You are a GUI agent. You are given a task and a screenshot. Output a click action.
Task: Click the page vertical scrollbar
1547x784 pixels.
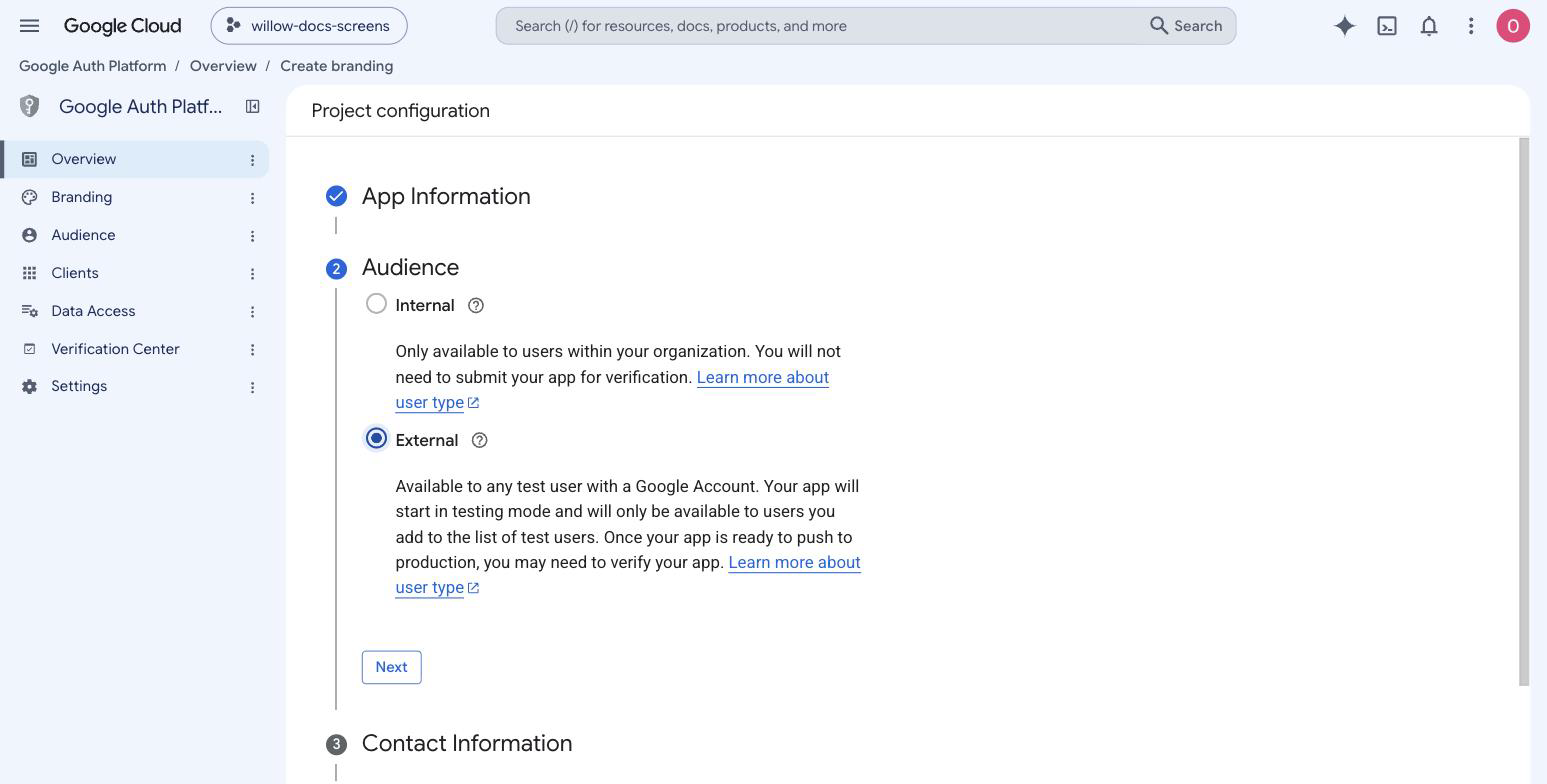tap(1524, 412)
